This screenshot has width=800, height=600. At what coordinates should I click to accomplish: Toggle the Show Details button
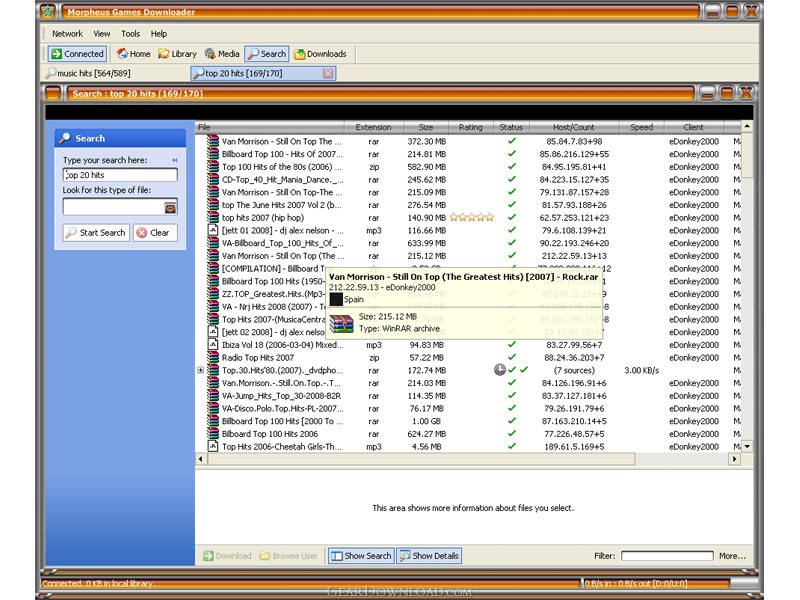point(429,556)
